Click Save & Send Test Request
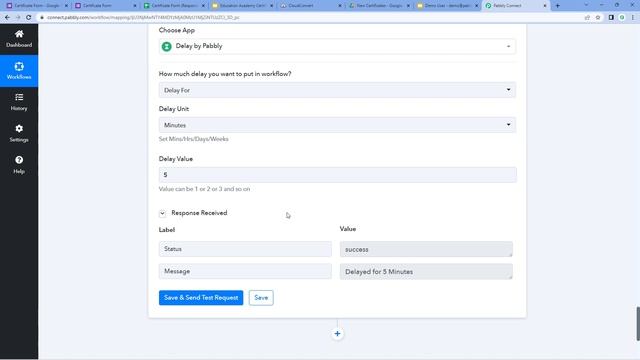 pos(201,298)
